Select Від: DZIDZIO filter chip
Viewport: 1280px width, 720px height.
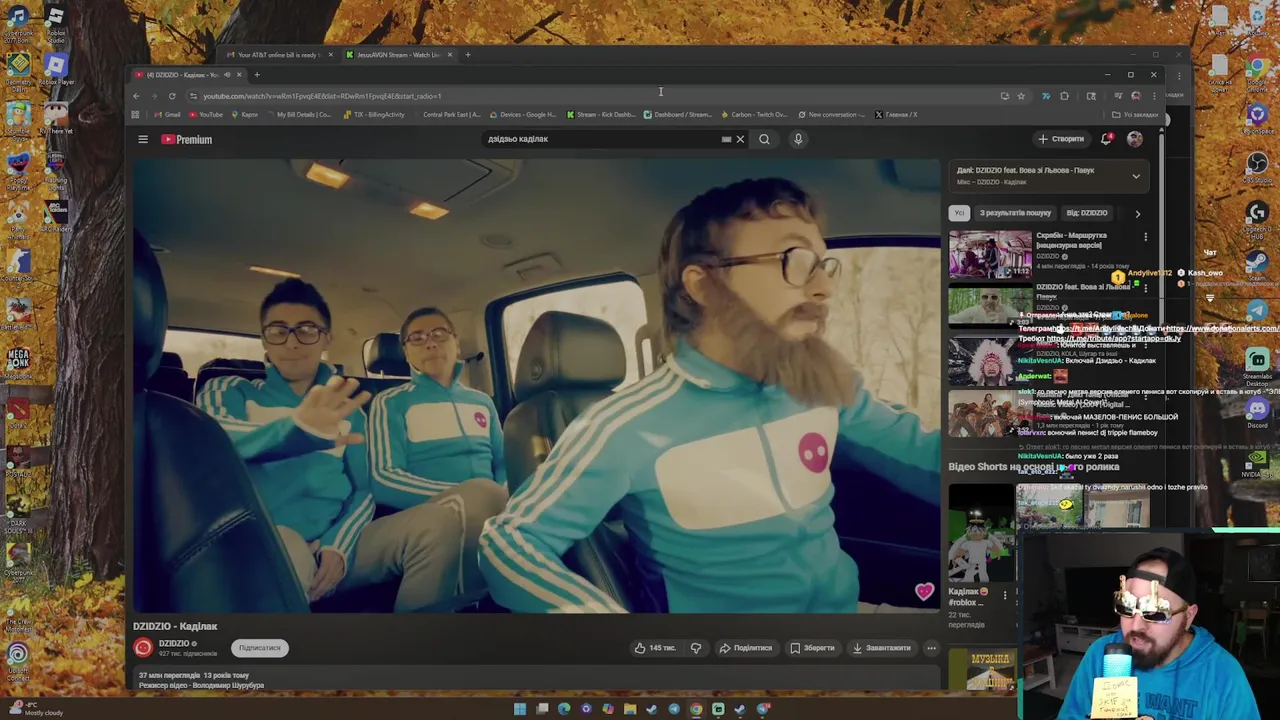coord(1087,213)
